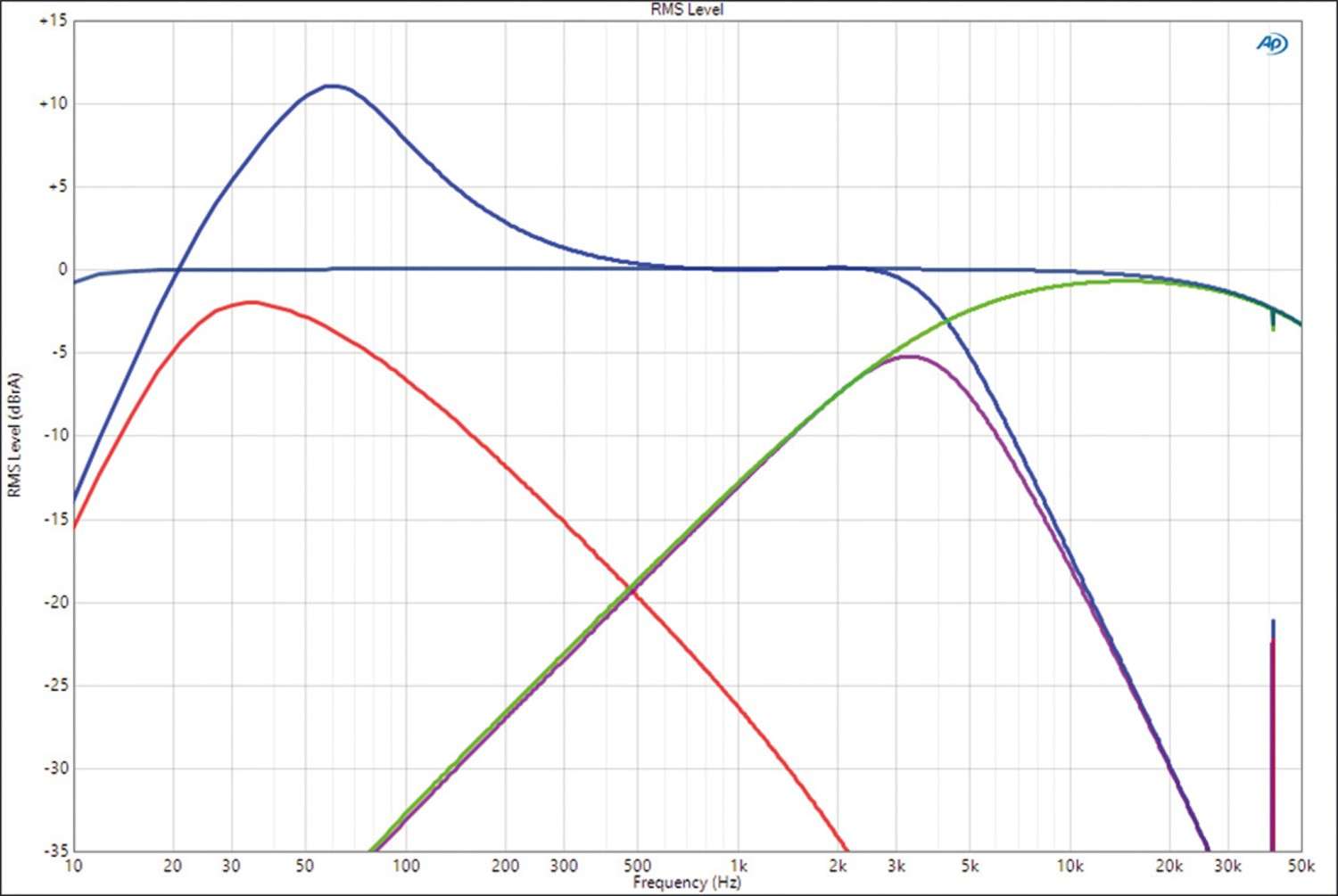Image resolution: width=1338 pixels, height=896 pixels.
Task: Click the '200' frequency axis label
Action: point(505,866)
